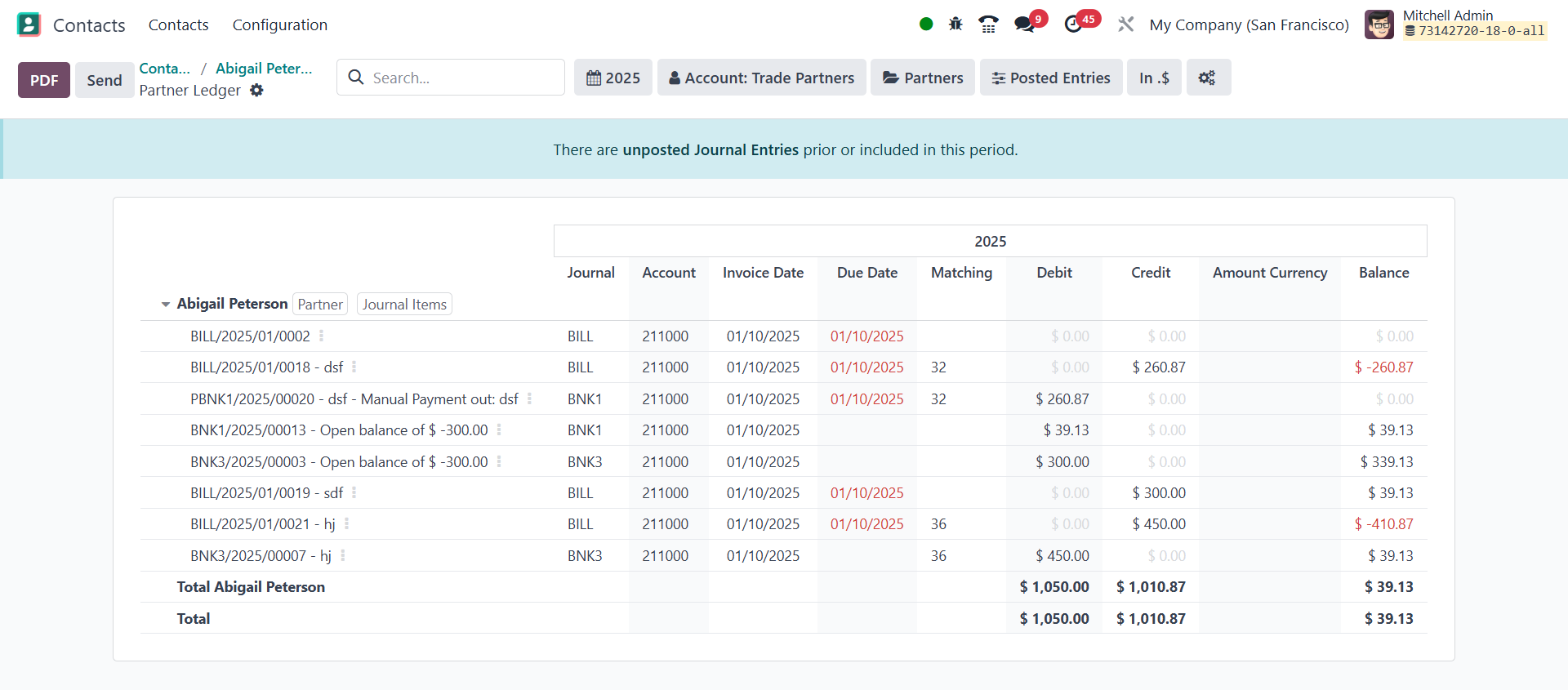
Task: Click the wrench tools icon
Action: coord(1125,24)
